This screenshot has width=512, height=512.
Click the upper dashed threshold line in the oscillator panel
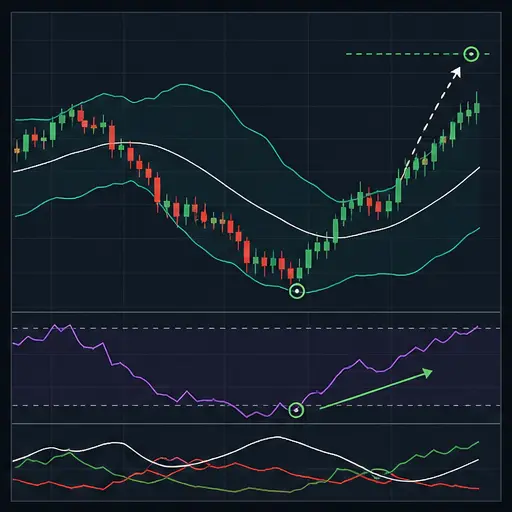[256, 328]
